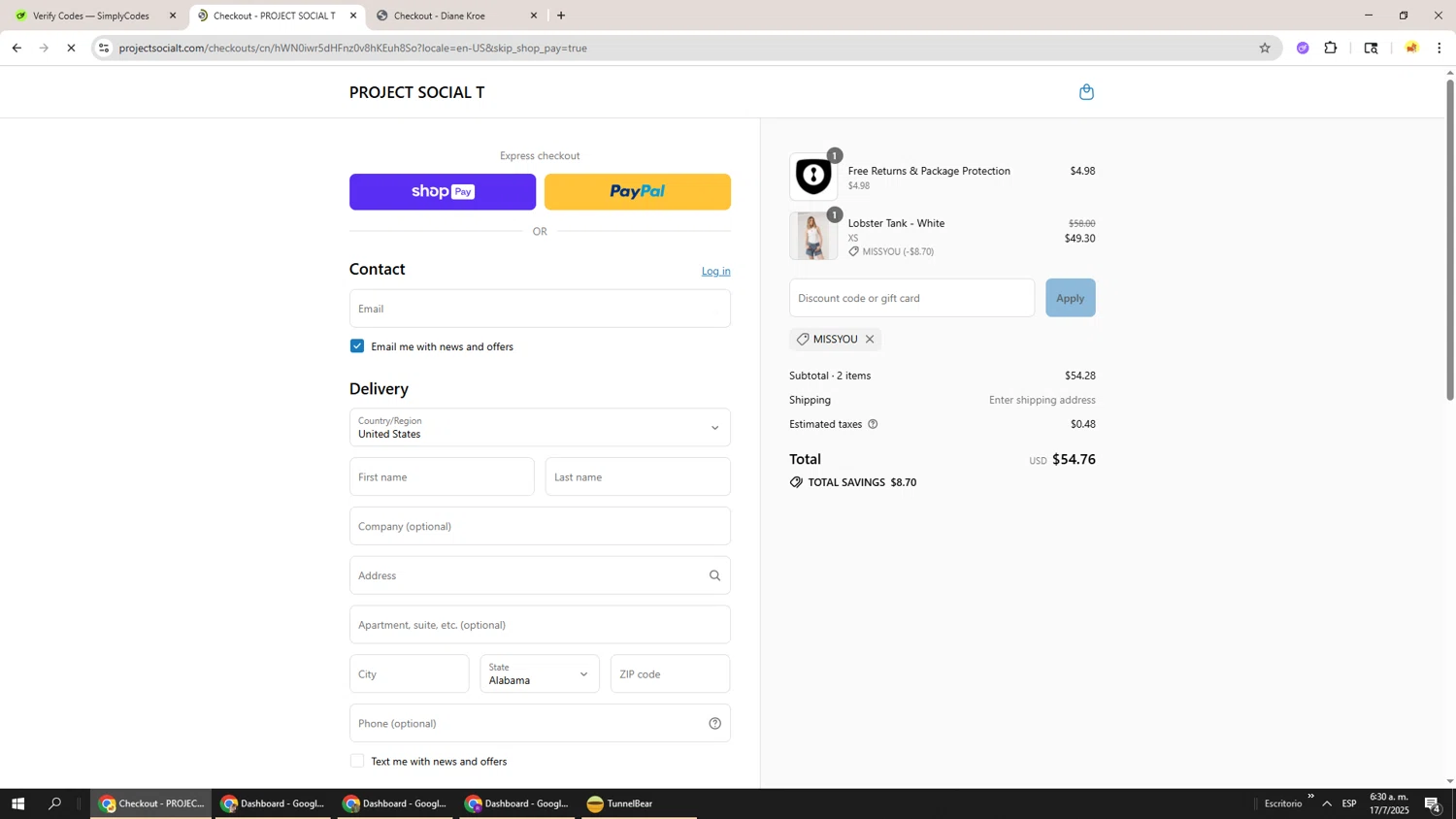The image size is (1456, 819).
Task: Close the Checkout PROJECT SOCIAL T tab
Action: [x=353, y=16]
